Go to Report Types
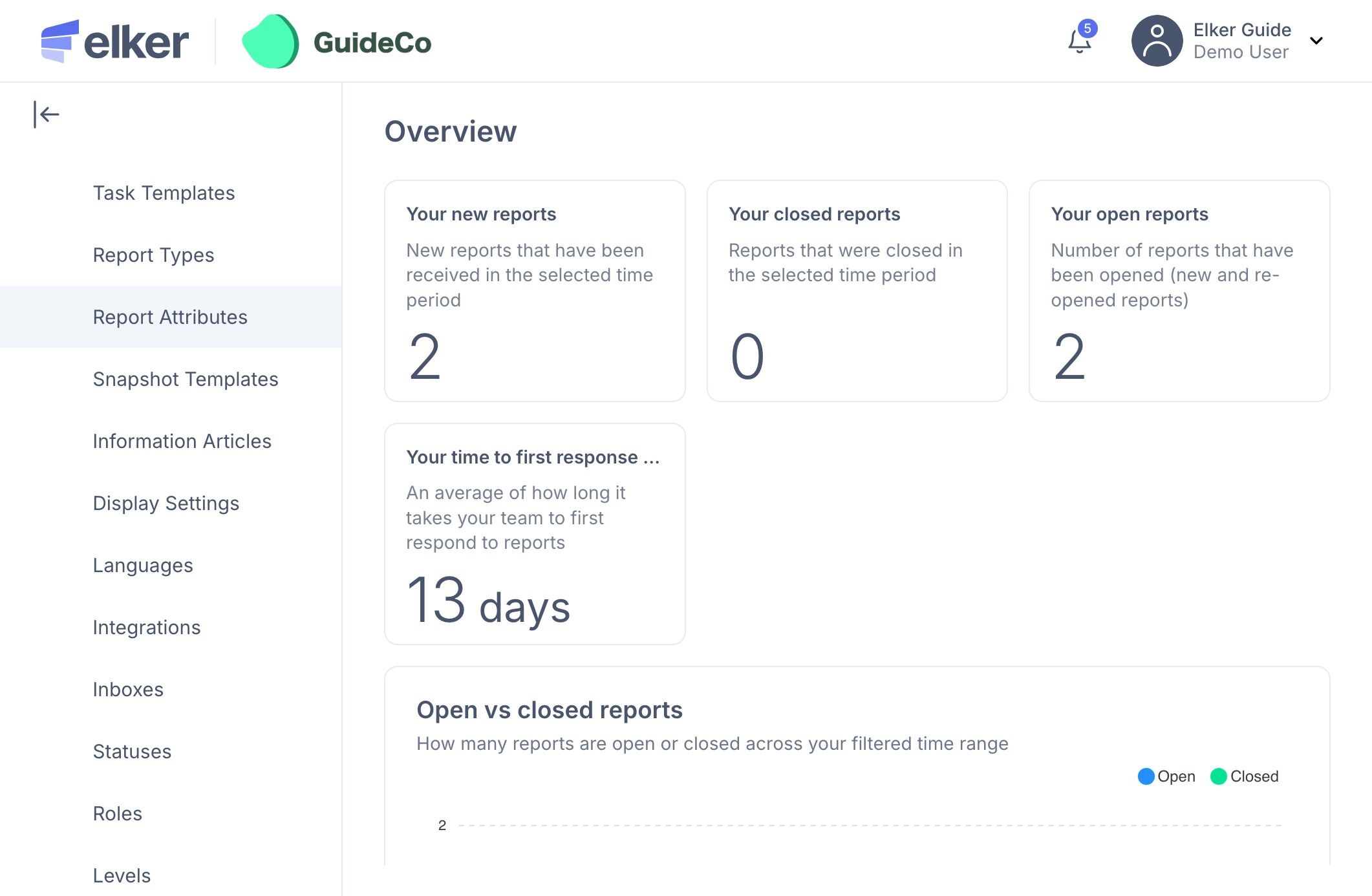 pyautogui.click(x=153, y=255)
